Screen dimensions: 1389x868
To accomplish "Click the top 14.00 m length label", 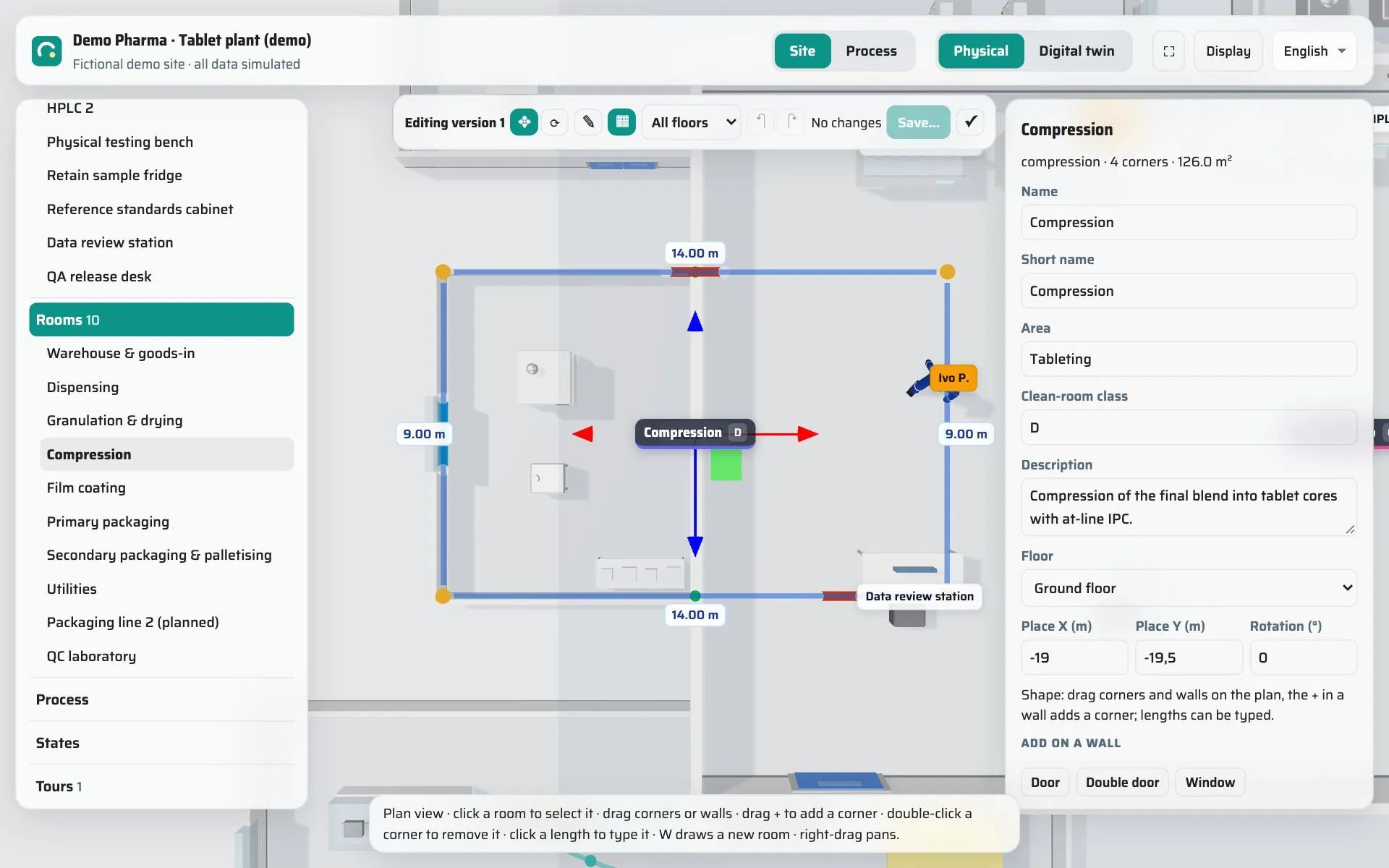I will 694,253.
